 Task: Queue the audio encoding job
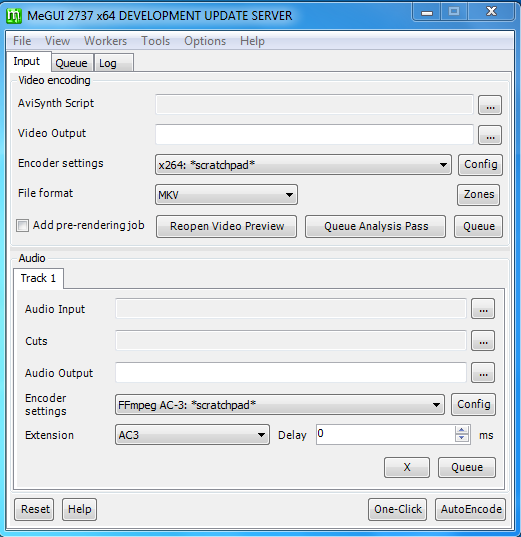click(467, 467)
